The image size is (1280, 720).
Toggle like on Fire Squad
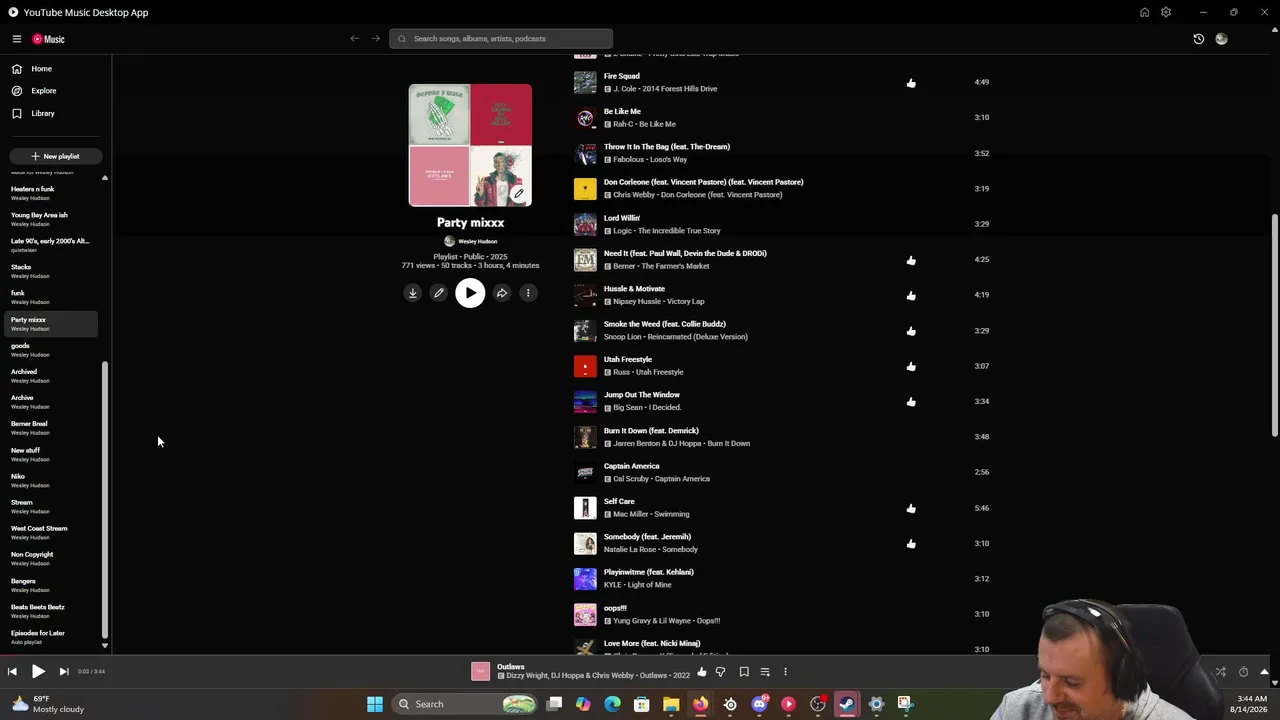(911, 83)
